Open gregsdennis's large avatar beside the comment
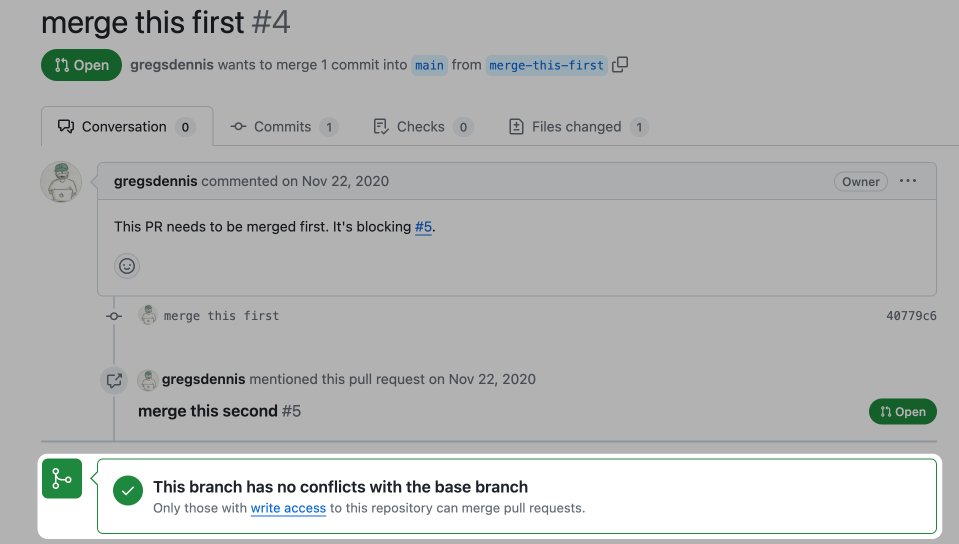This screenshot has width=959, height=544. coord(61,182)
